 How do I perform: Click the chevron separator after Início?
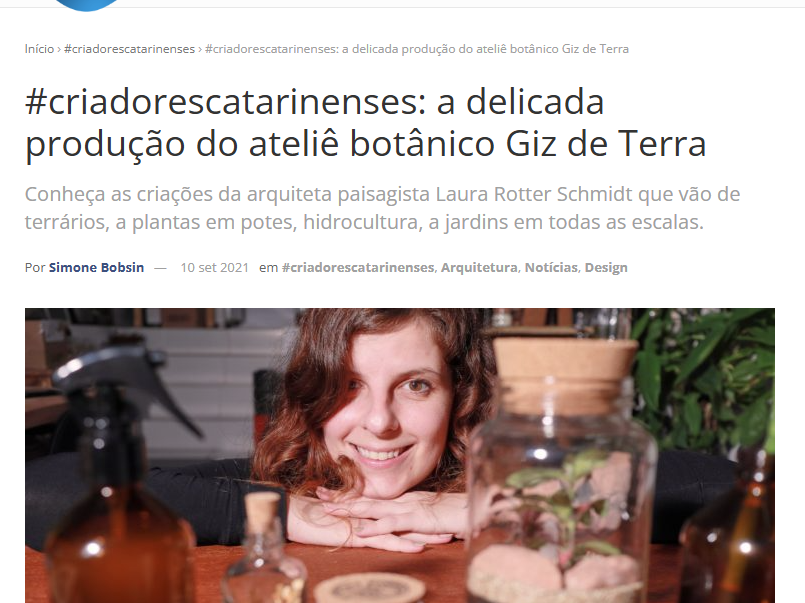[x=59, y=49]
